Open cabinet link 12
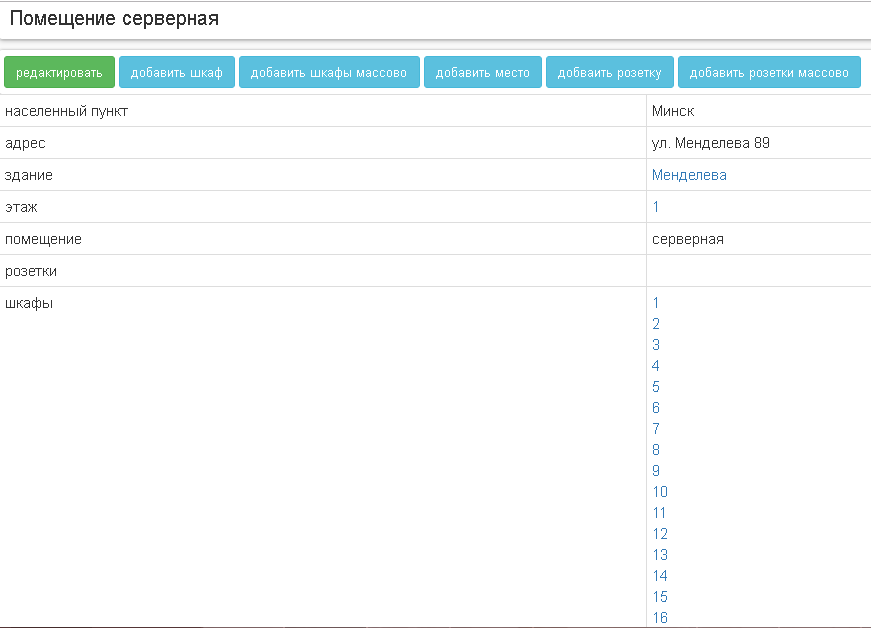Viewport: 871px width, 628px height. [x=660, y=534]
